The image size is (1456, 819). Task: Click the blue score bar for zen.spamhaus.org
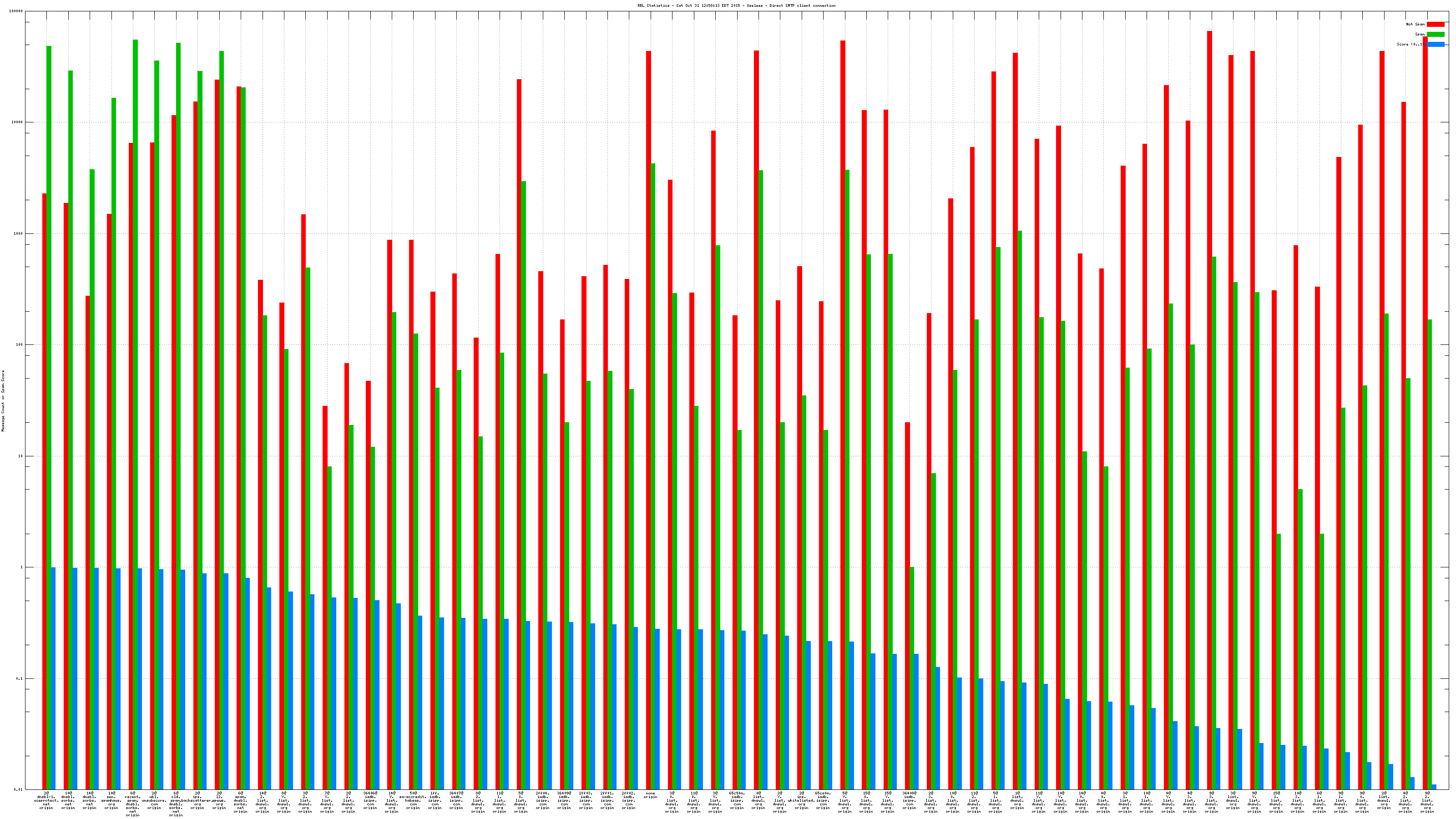118,678
